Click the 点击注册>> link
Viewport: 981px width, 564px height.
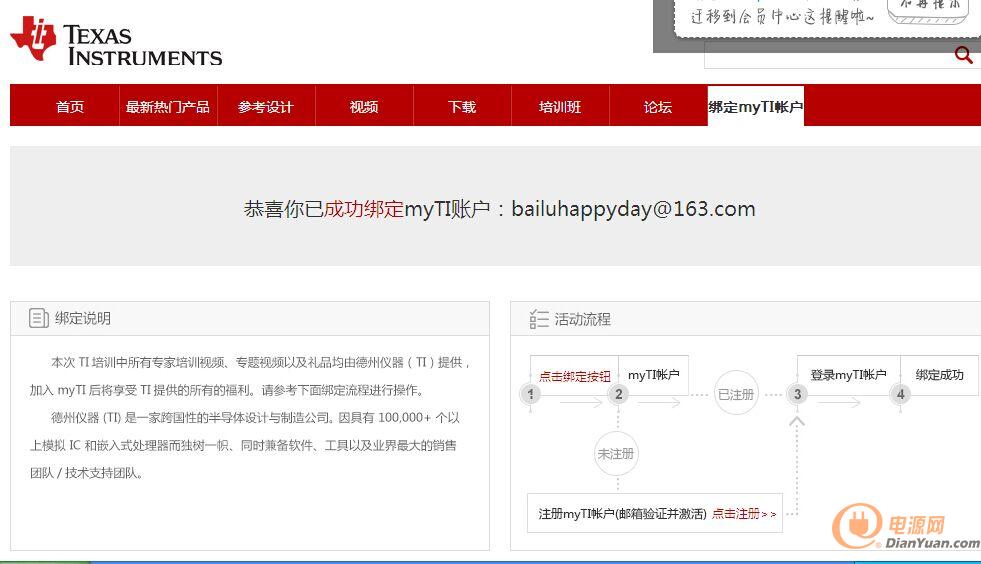click(x=744, y=513)
